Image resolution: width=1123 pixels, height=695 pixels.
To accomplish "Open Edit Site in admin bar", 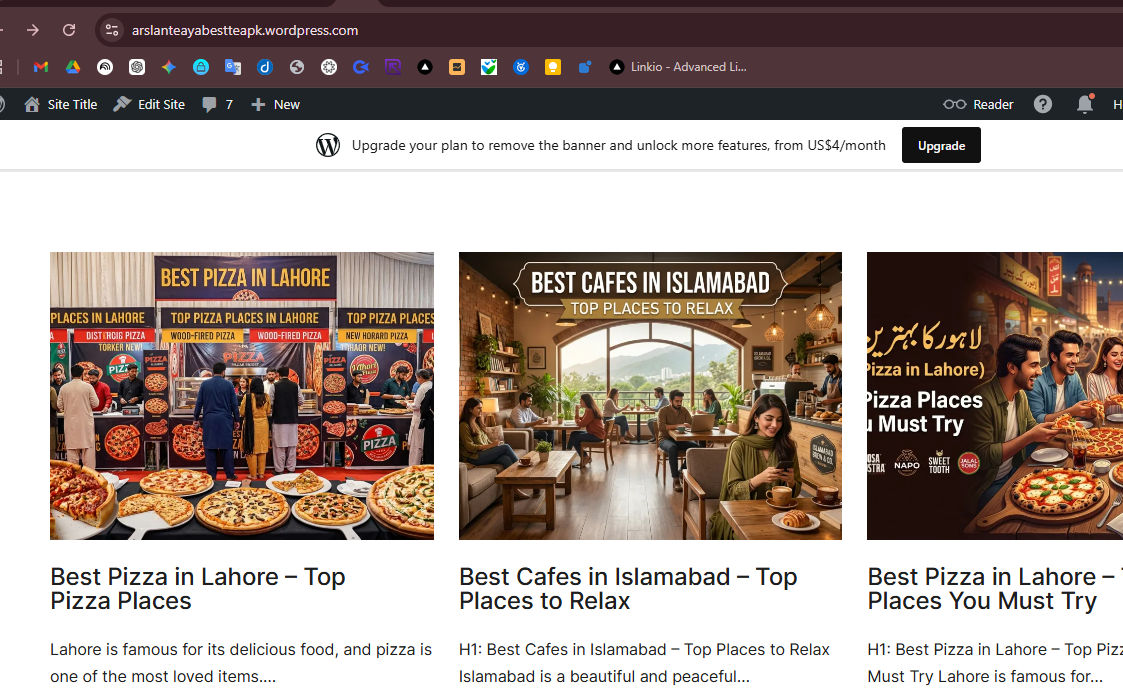I will click(x=149, y=105).
